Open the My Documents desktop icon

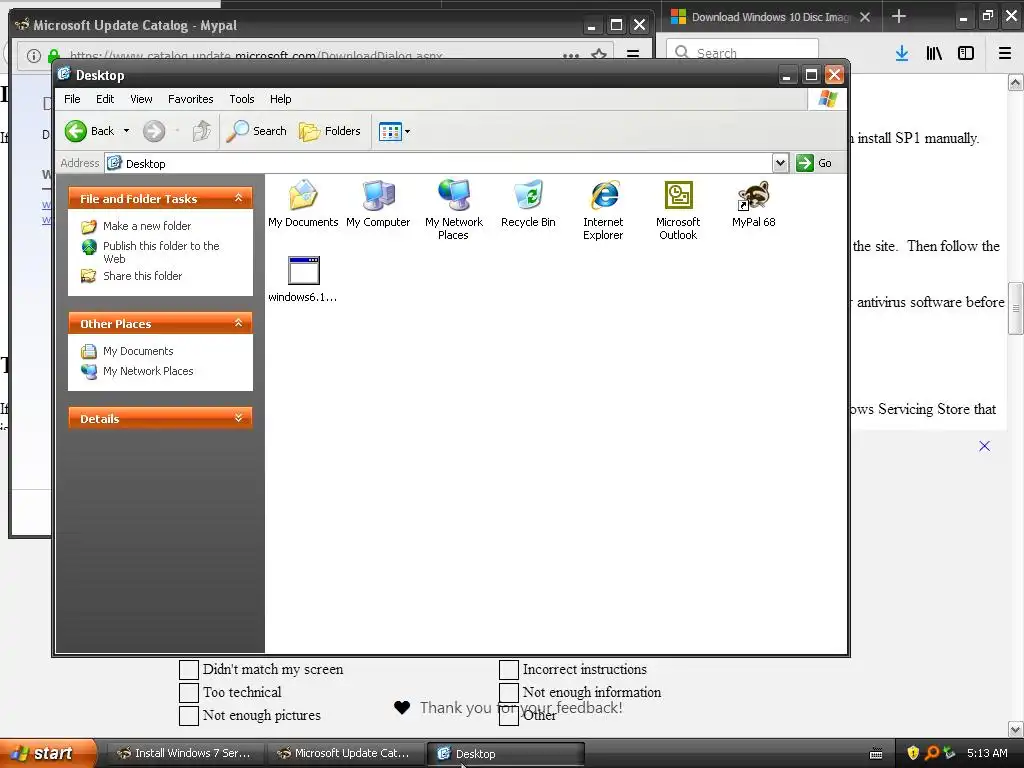303,203
